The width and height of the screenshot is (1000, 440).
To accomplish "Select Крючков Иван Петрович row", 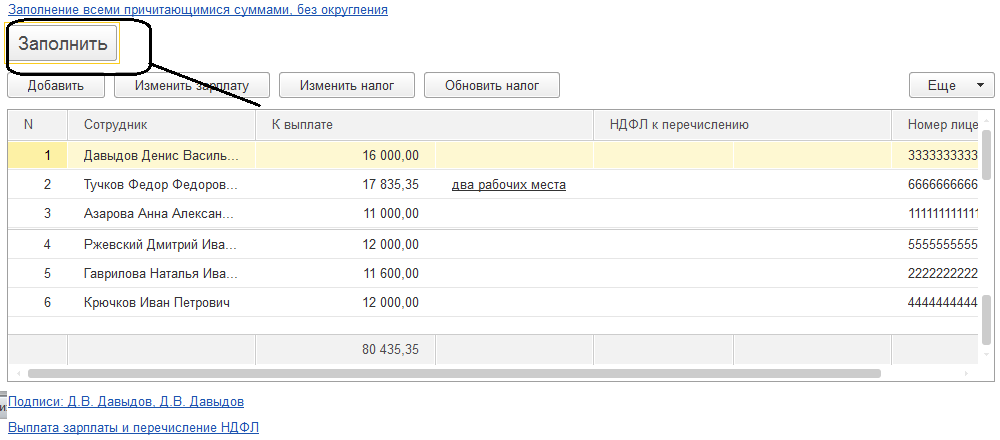I will point(157,302).
